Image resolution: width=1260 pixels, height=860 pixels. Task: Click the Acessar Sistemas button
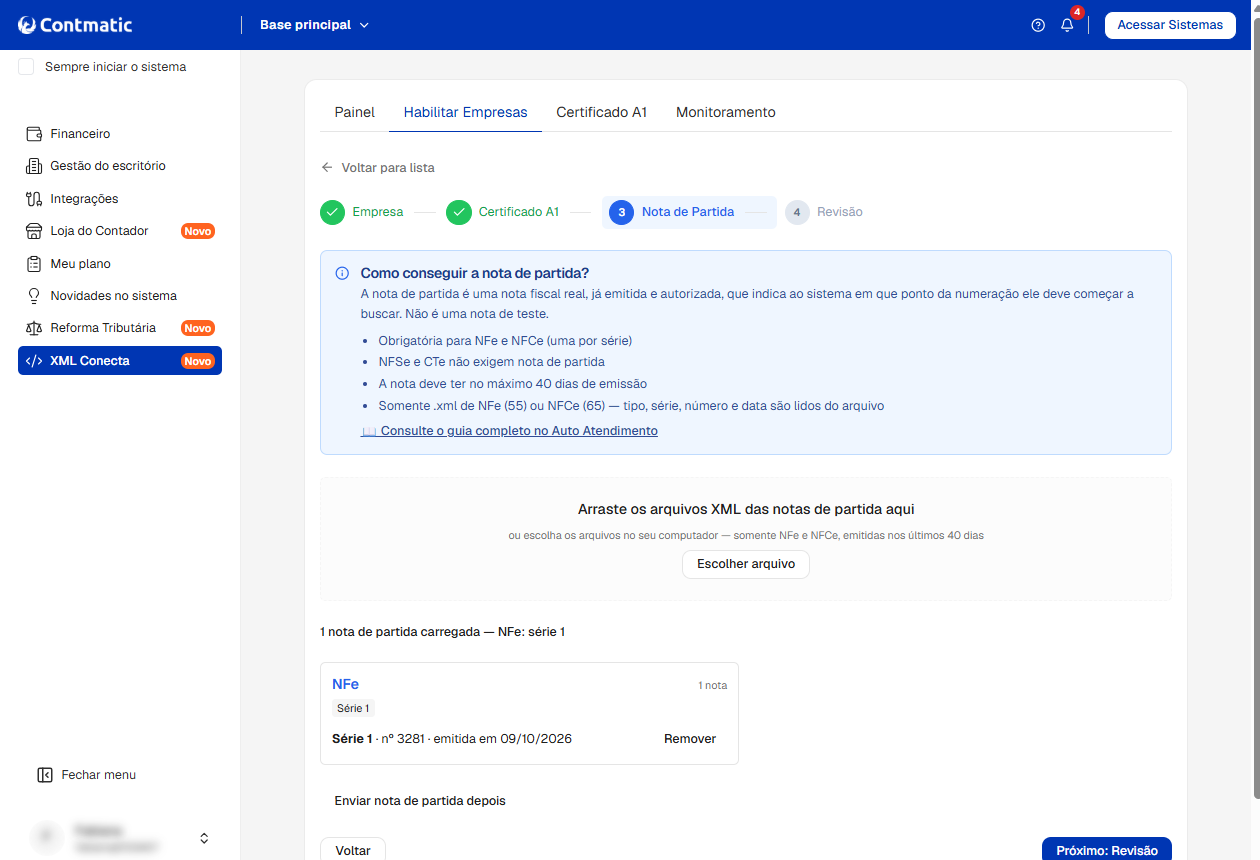(1170, 25)
